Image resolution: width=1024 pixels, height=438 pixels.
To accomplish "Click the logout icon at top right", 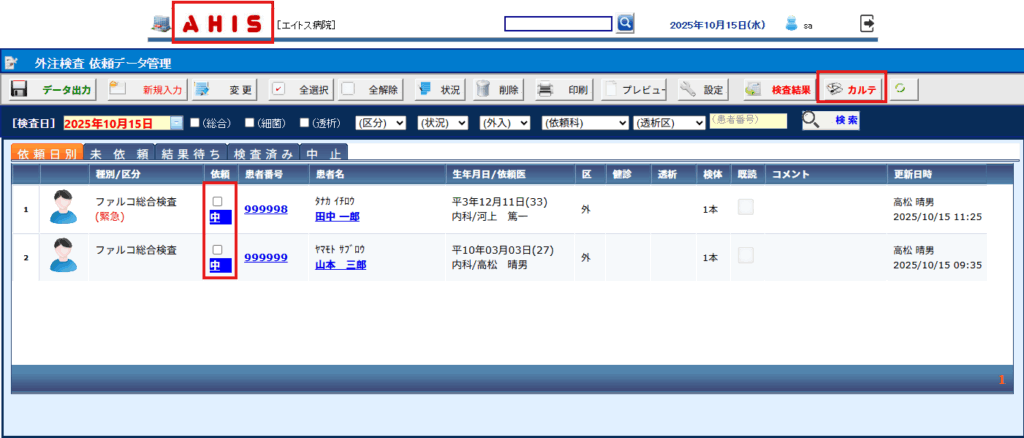I will pos(867,23).
